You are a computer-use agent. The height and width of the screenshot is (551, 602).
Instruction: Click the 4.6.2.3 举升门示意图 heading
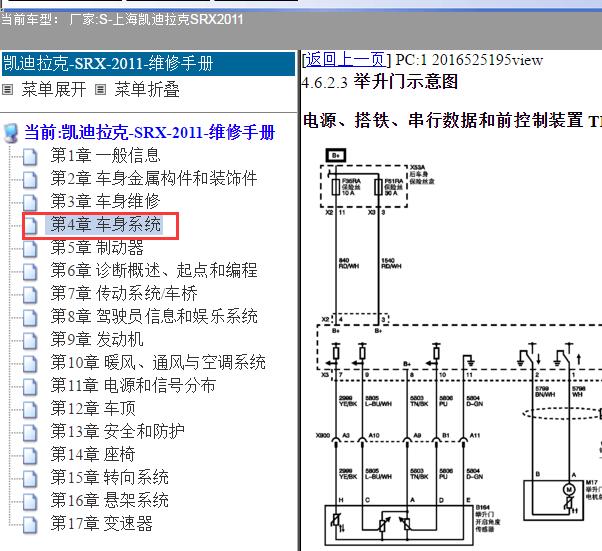(x=380, y=82)
